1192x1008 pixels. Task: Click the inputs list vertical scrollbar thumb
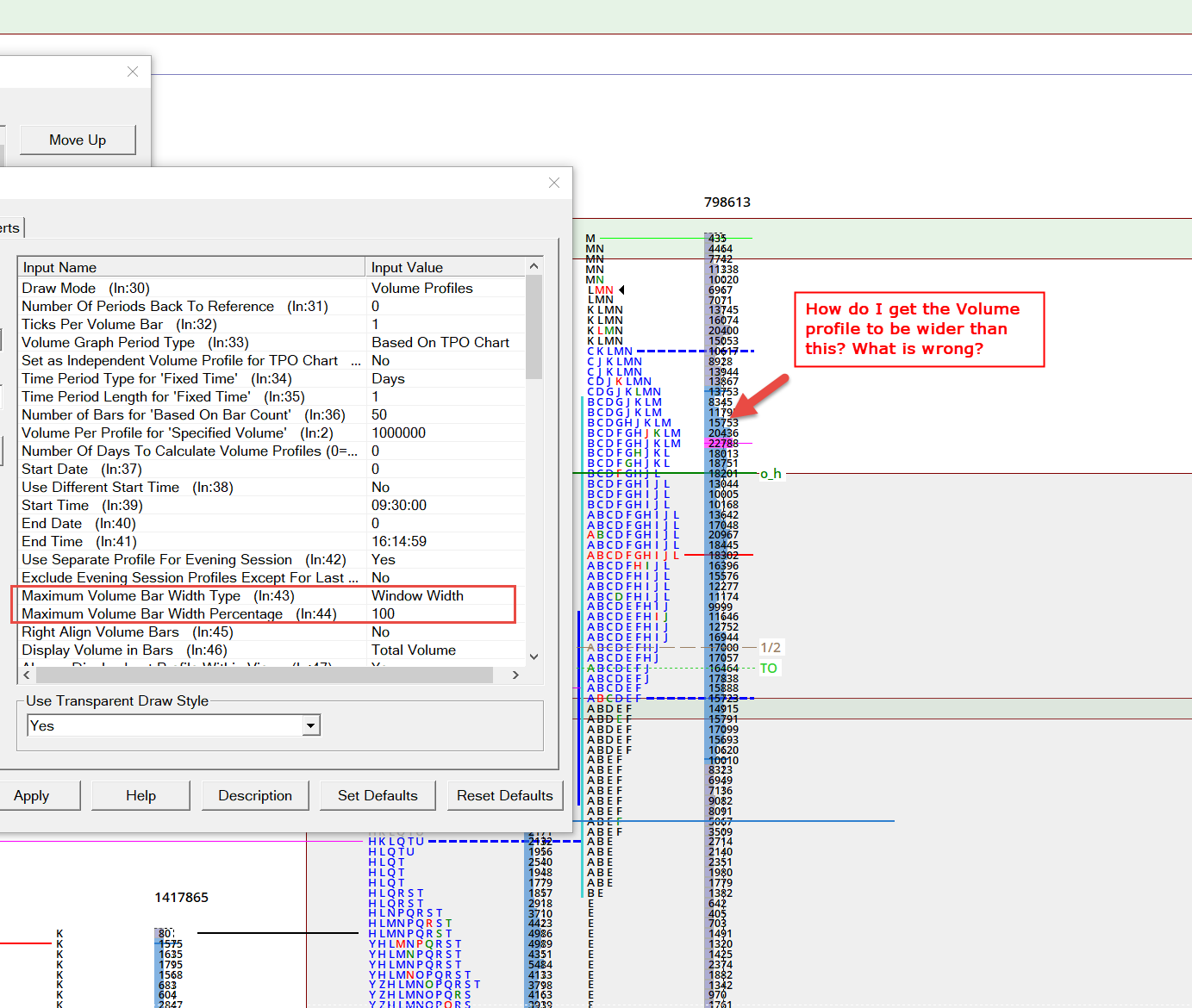coord(534,327)
